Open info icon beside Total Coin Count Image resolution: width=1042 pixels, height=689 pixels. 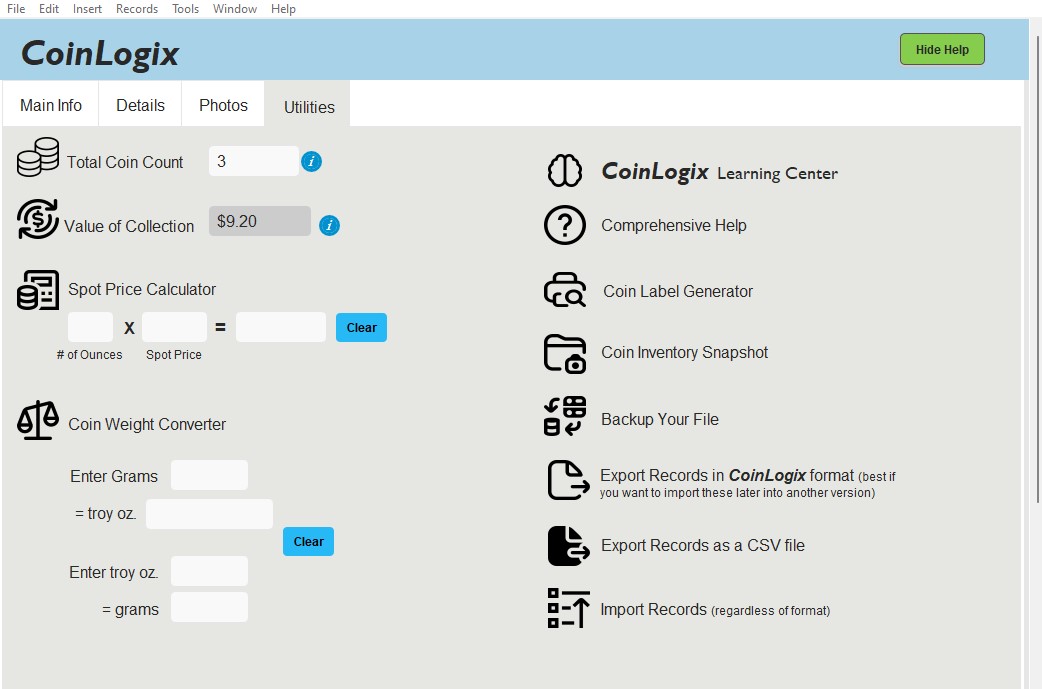(311, 161)
